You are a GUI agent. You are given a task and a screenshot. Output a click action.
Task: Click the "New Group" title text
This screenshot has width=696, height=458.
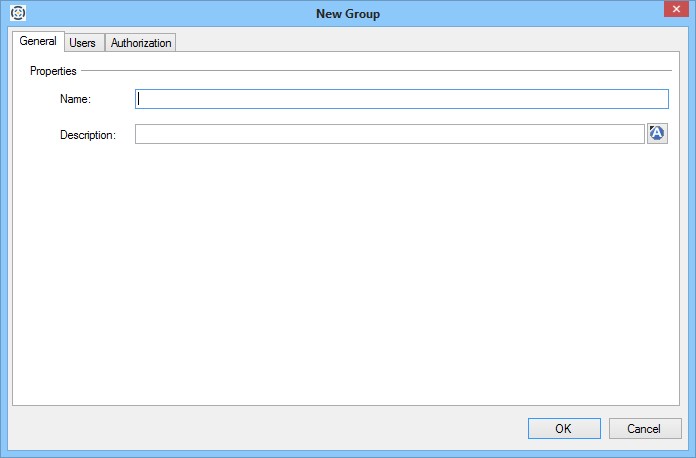click(348, 14)
